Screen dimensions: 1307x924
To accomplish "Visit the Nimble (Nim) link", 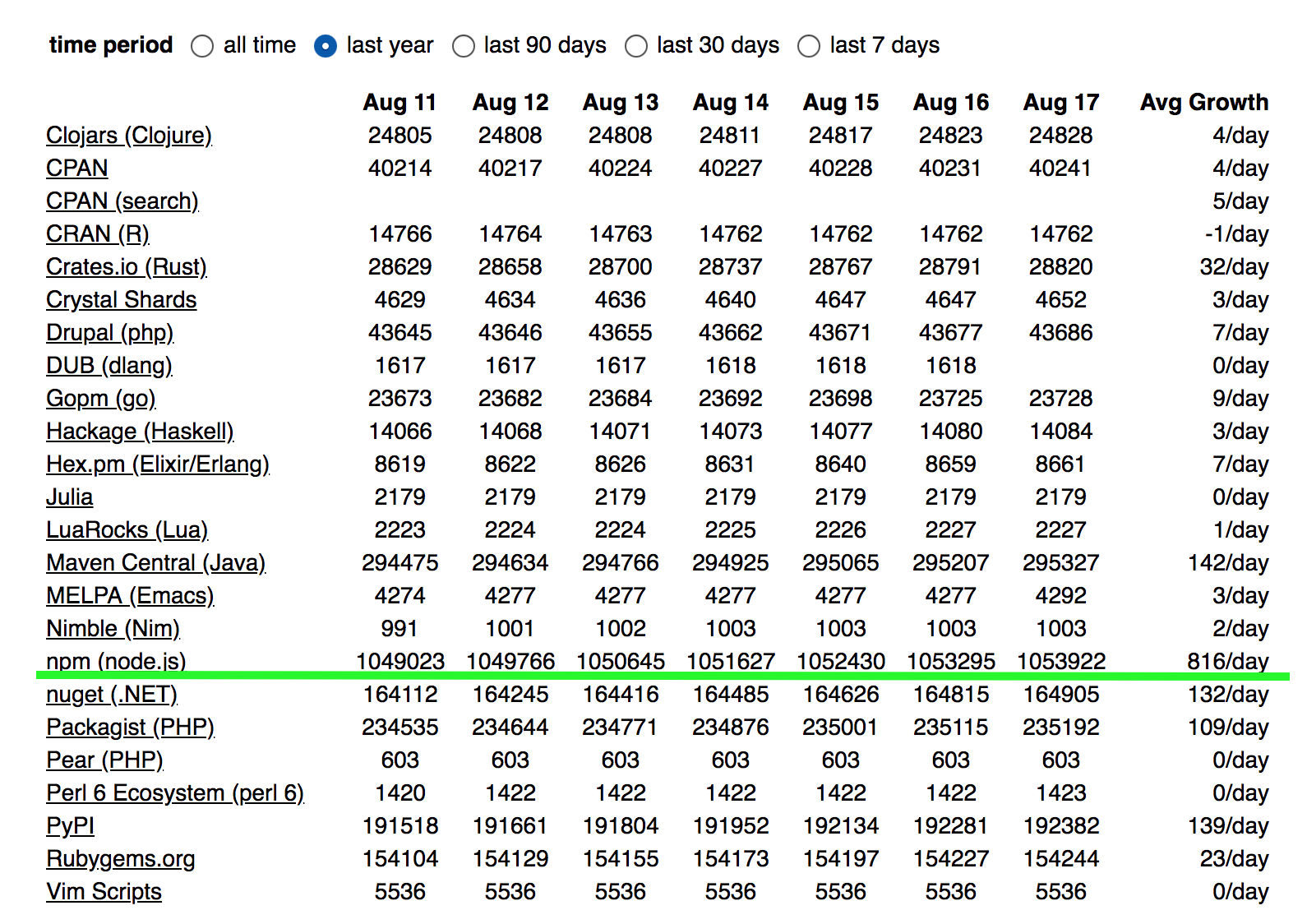I will click(113, 629).
